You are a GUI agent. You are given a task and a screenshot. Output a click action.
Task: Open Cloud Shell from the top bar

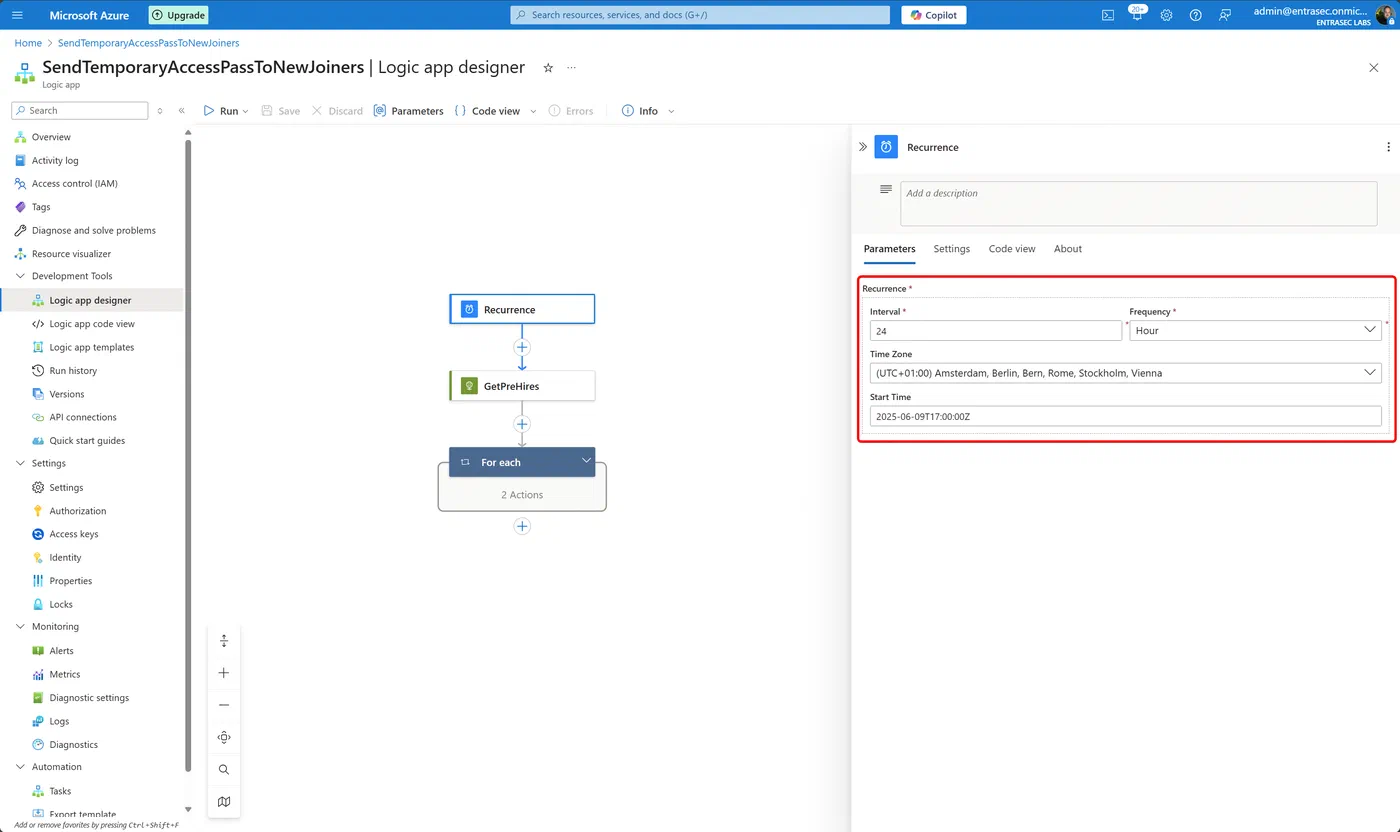(1108, 15)
